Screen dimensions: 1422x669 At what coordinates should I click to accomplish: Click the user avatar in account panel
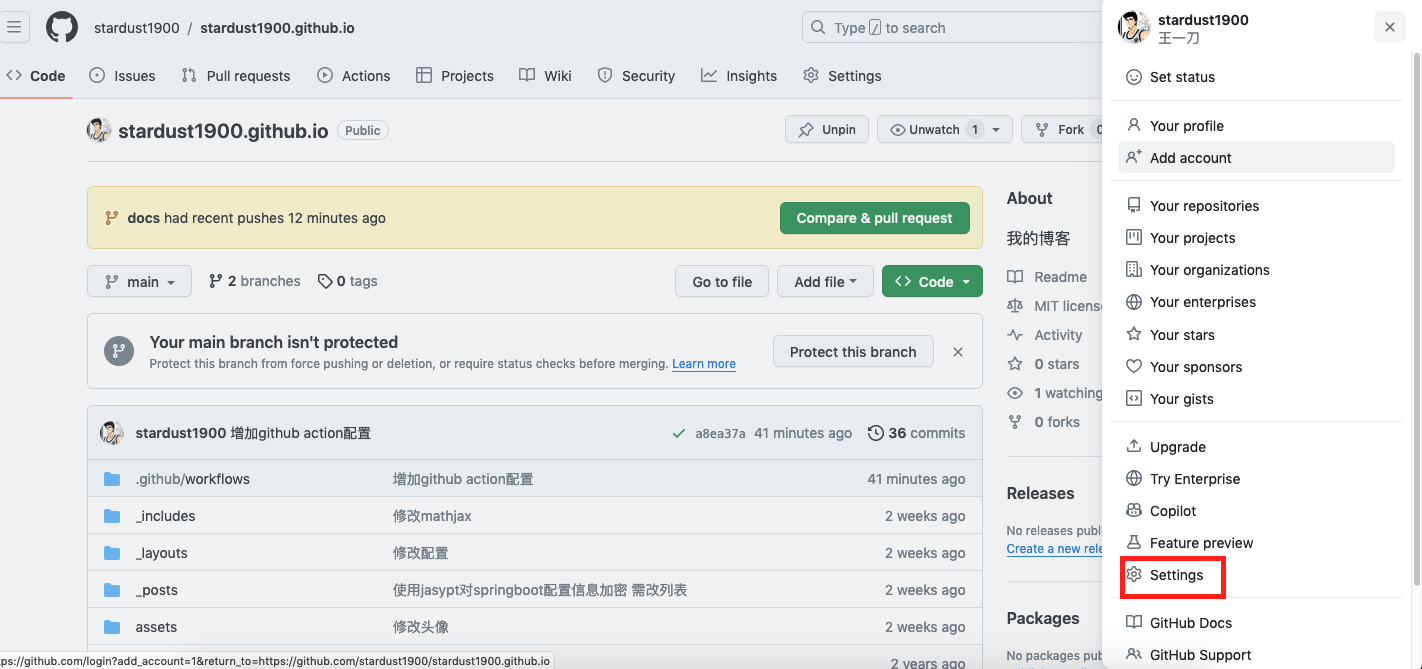(x=1134, y=28)
